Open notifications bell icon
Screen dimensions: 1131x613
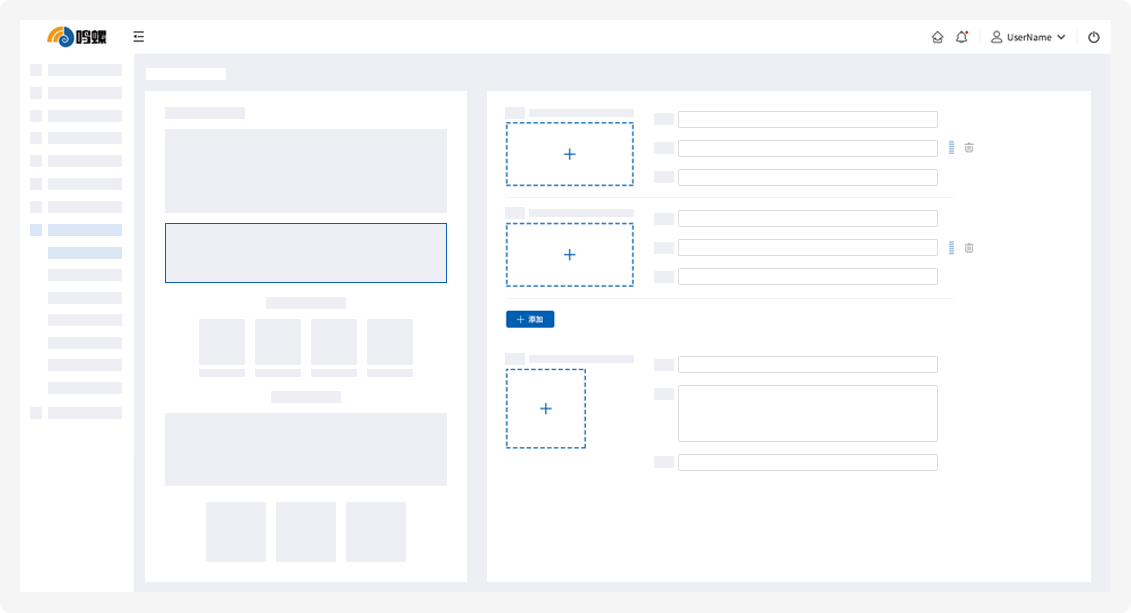point(961,37)
